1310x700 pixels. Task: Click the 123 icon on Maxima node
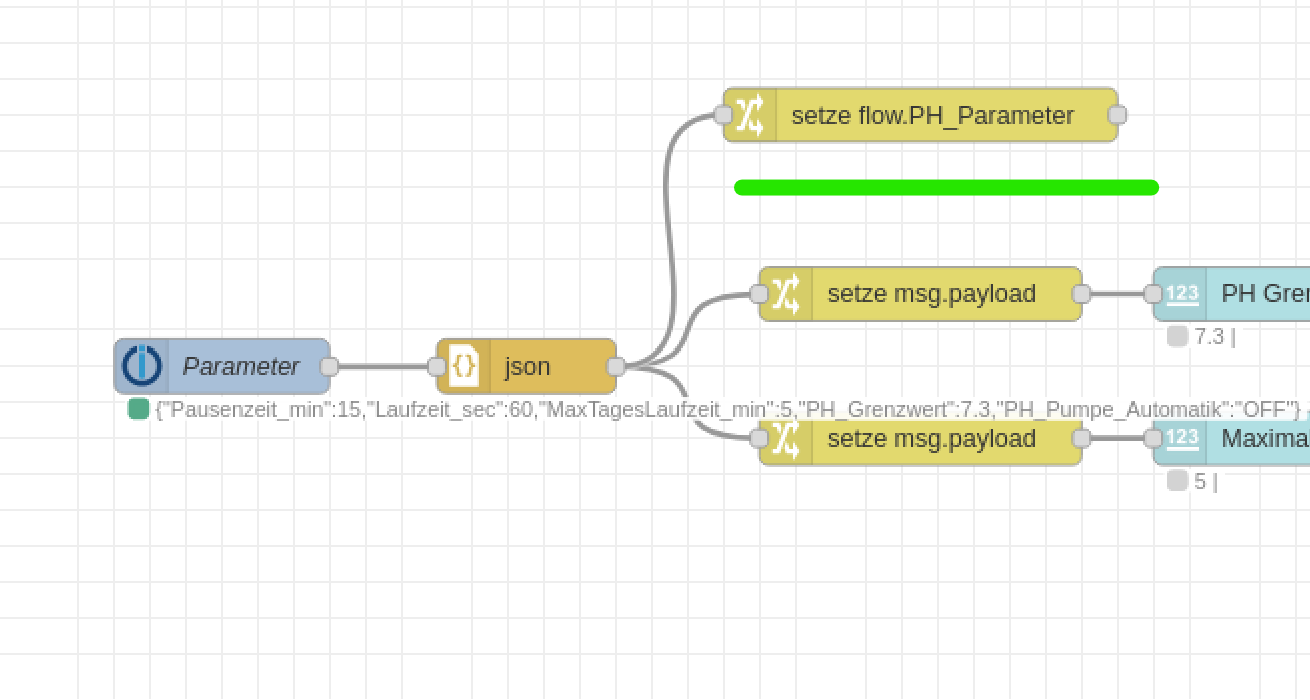coord(1181,438)
